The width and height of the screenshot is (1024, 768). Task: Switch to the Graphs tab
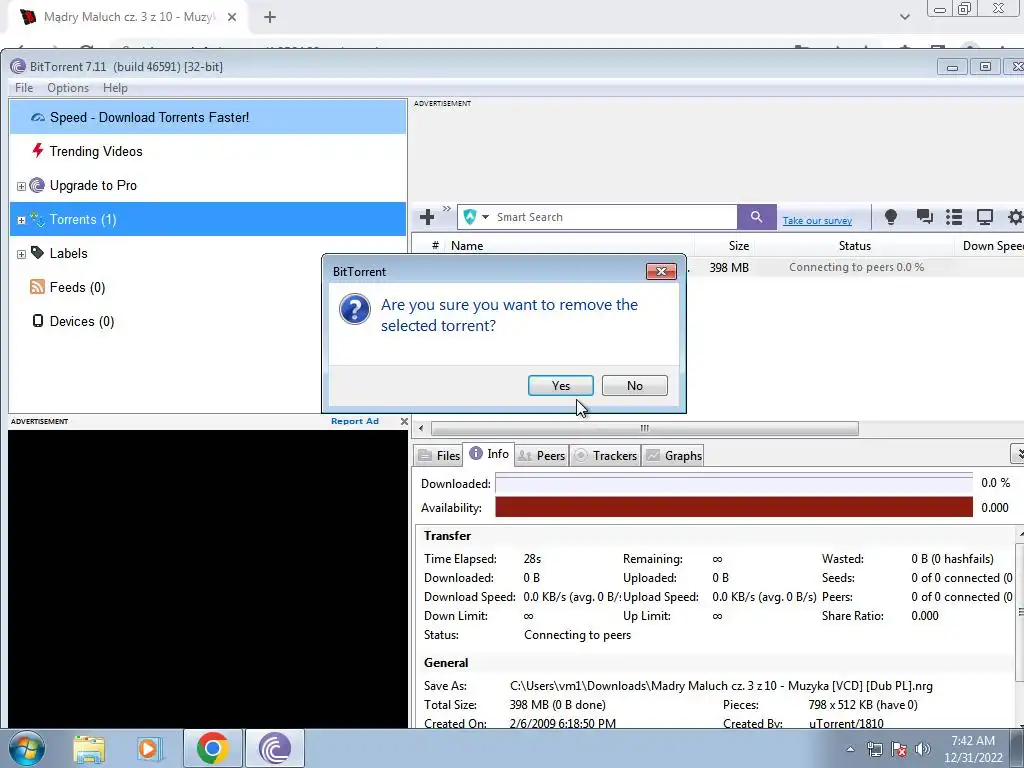coord(674,455)
